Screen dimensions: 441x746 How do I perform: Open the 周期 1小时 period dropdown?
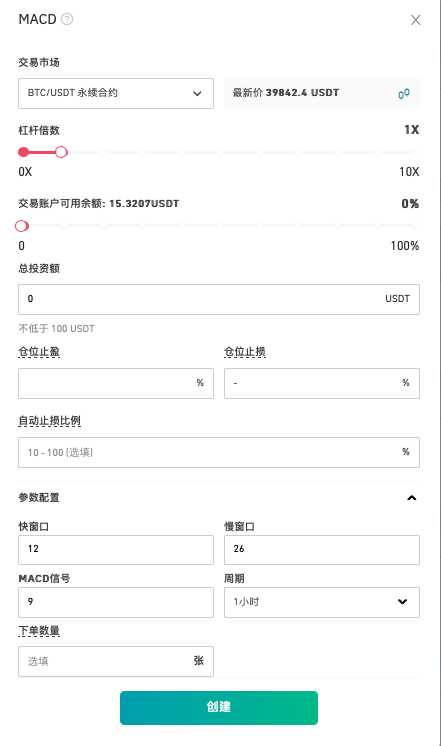pyautogui.click(x=322, y=602)
